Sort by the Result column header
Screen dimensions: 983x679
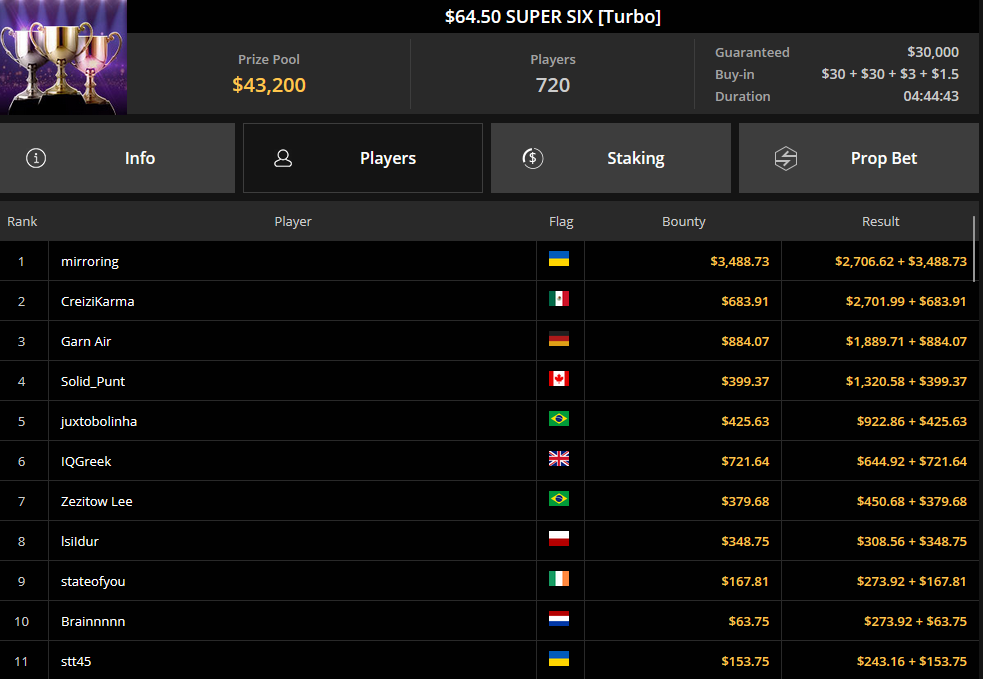point(880,221)
